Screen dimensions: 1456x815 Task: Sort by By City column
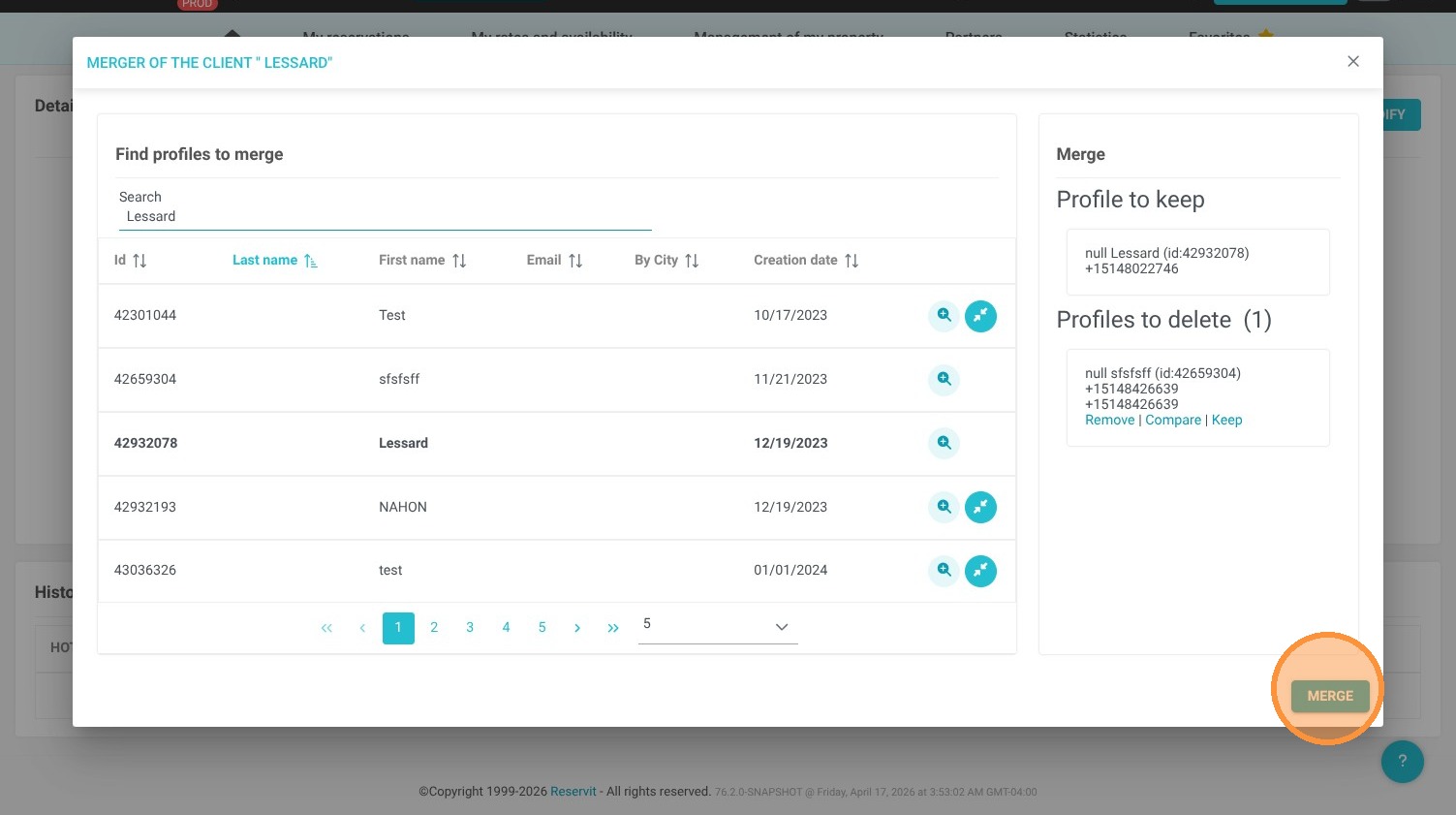[666, 261]
